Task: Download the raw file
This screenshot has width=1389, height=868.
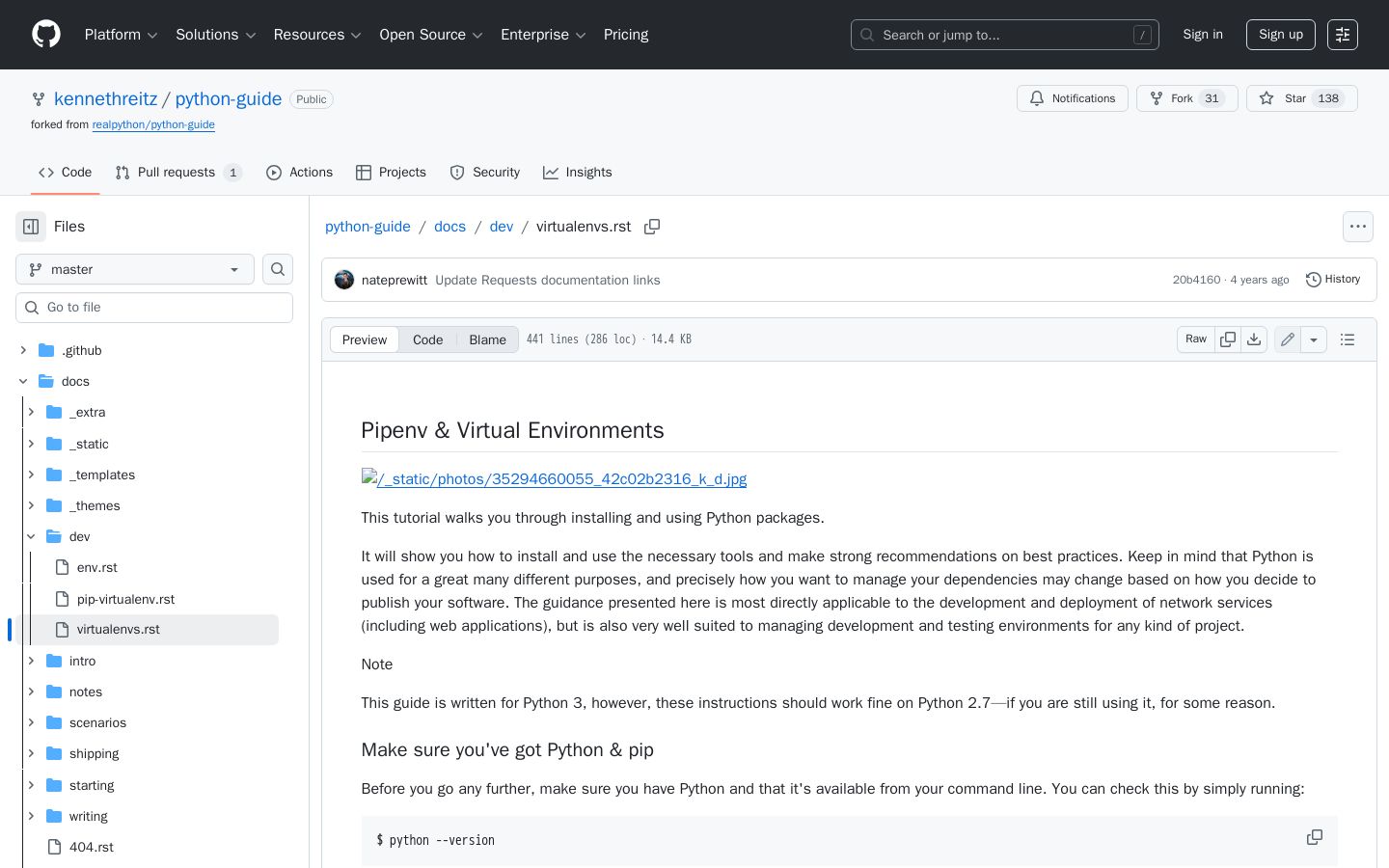Action: click(1254, 339)
